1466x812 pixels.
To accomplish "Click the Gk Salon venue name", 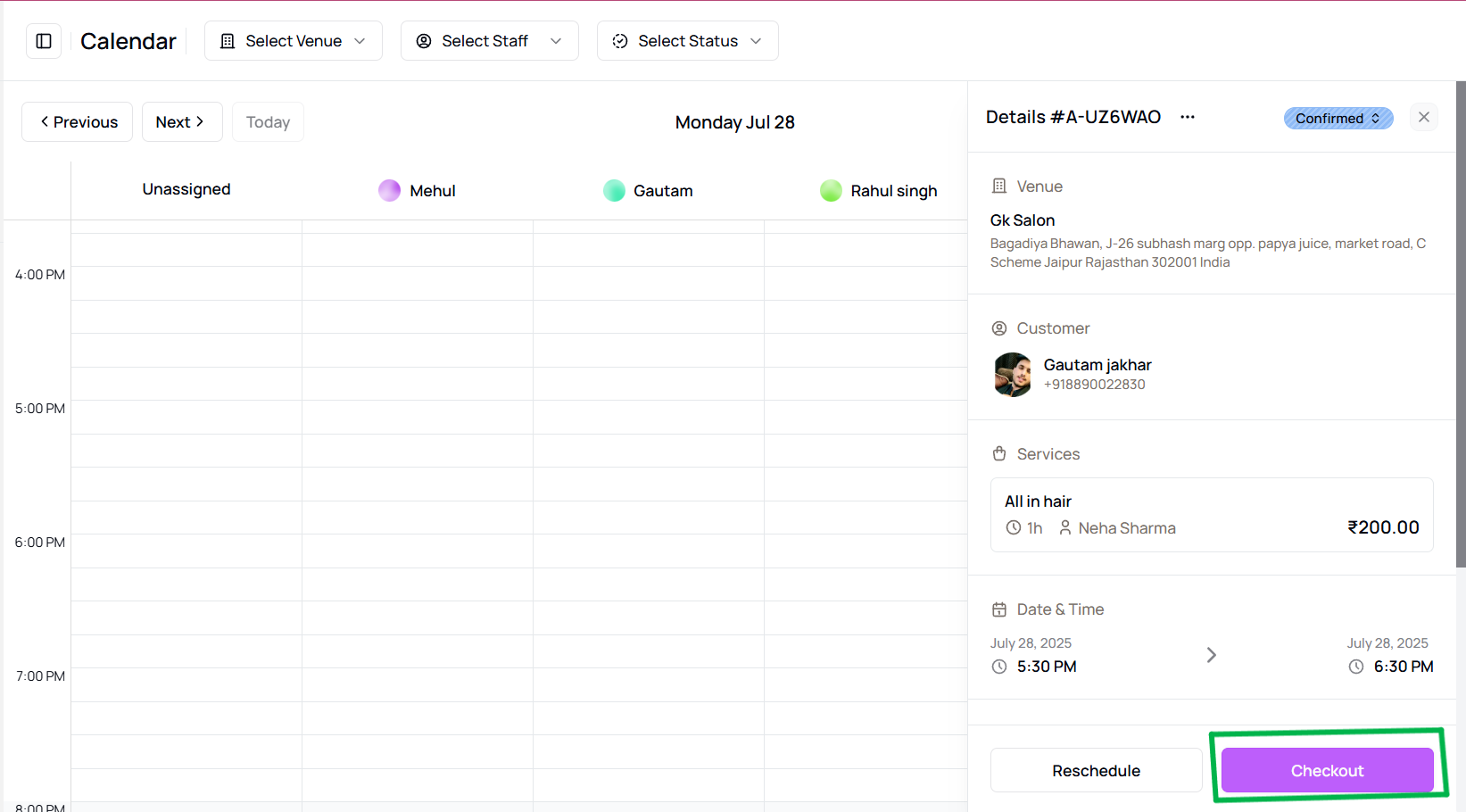I will 1023,220.
